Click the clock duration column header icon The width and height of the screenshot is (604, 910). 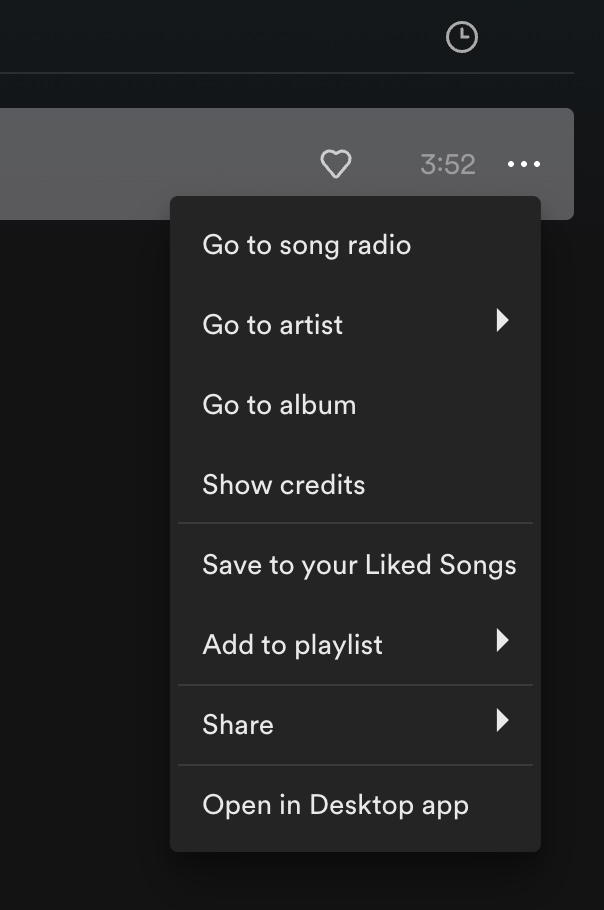(x=461, y=38)
